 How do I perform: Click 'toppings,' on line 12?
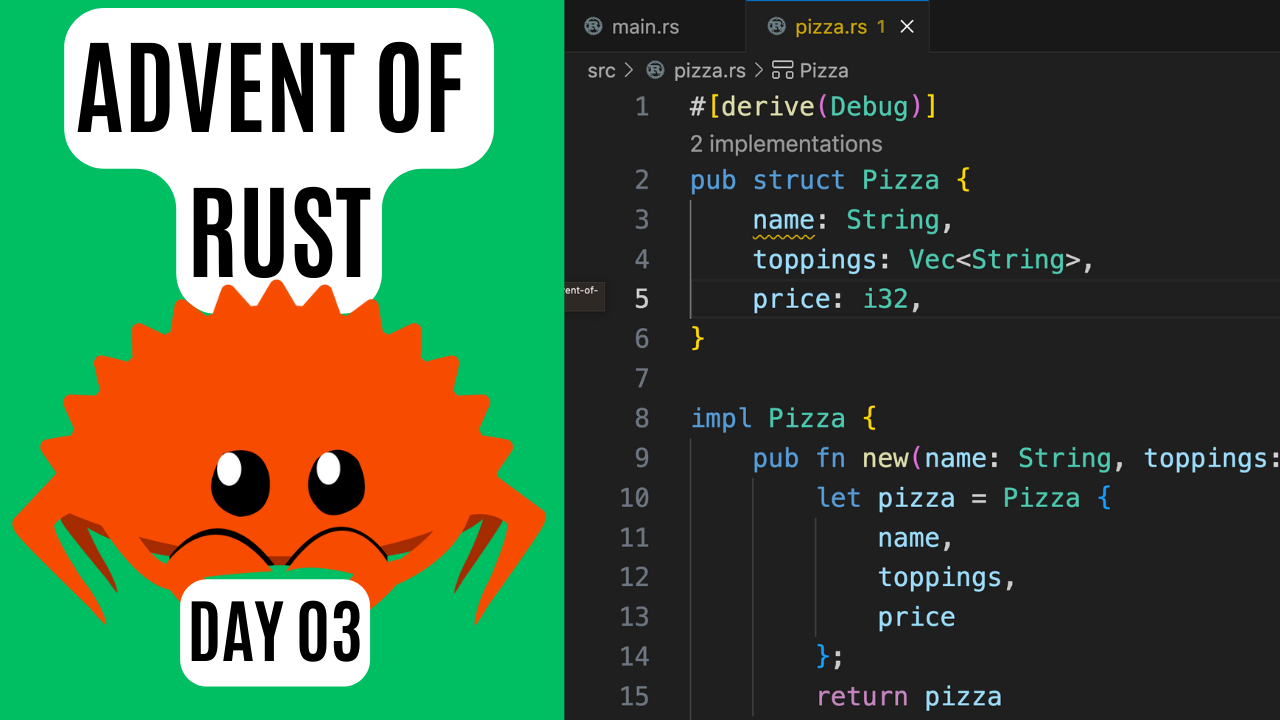pyautogui.click(x=947, y=577)
